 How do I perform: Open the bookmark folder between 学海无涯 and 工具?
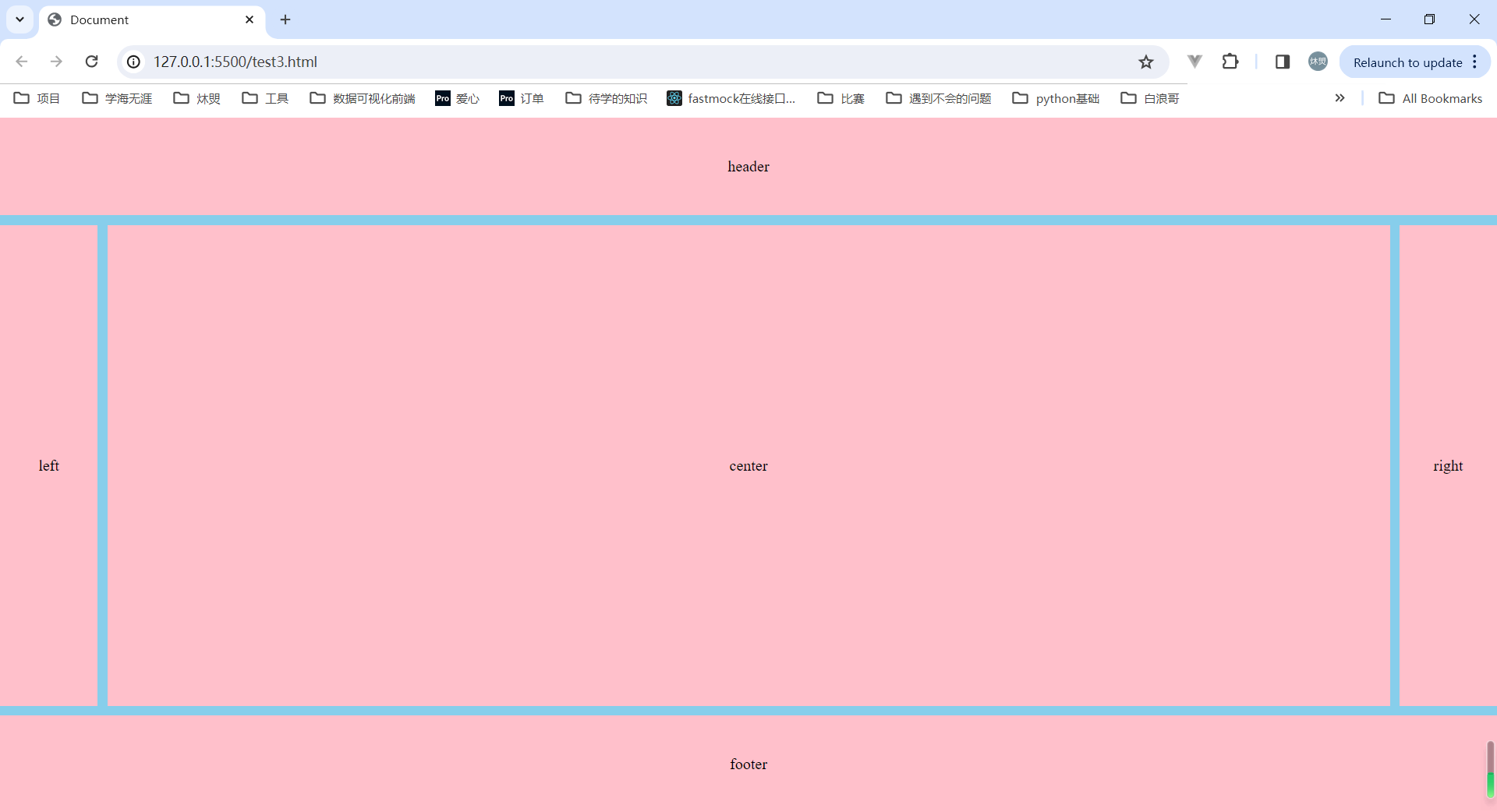tap(196, 98)
